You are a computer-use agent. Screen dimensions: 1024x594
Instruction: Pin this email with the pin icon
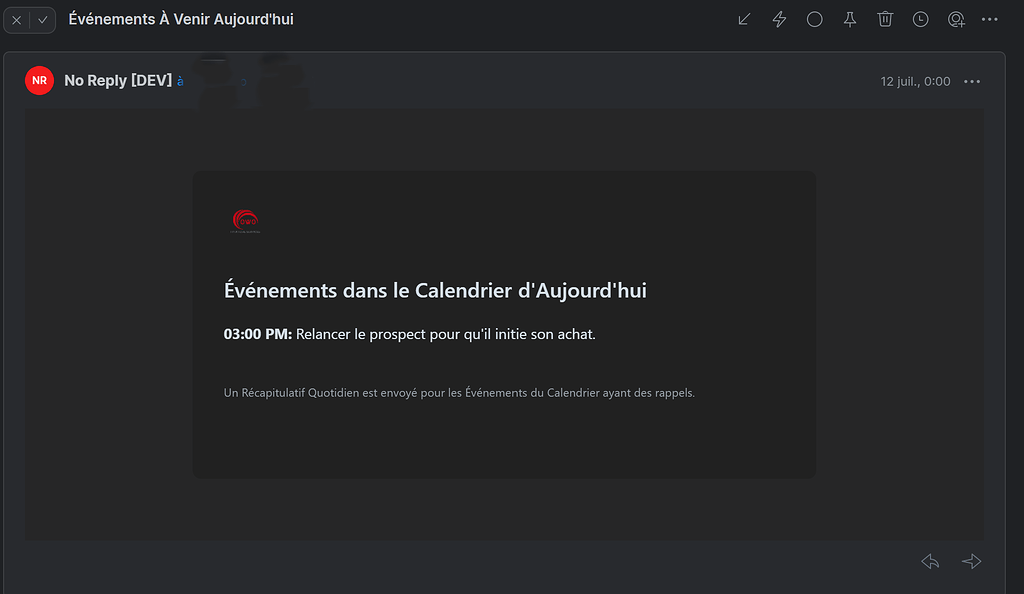point(849,18)
